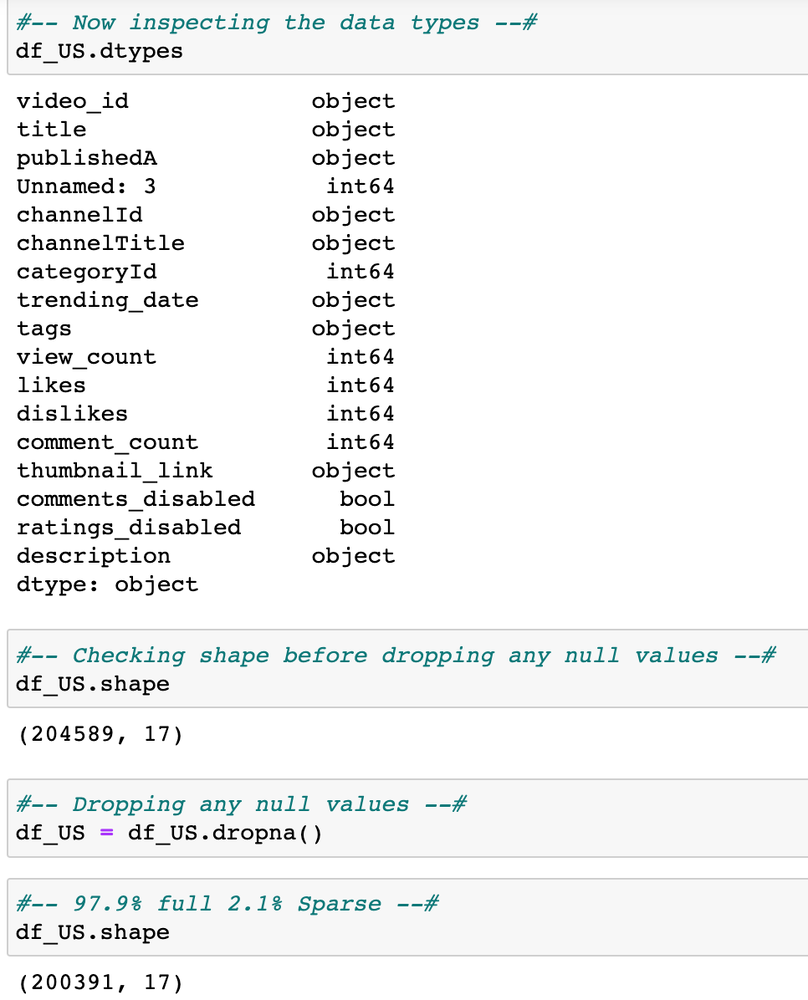
Task: Click the df_US.dtypes code line
Action: click(100, 50)
